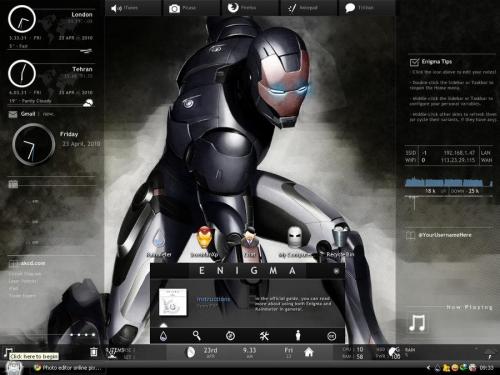Switch to Photo editor online browser task
Screen dimensions: 500x375
[x=69, y=368]
